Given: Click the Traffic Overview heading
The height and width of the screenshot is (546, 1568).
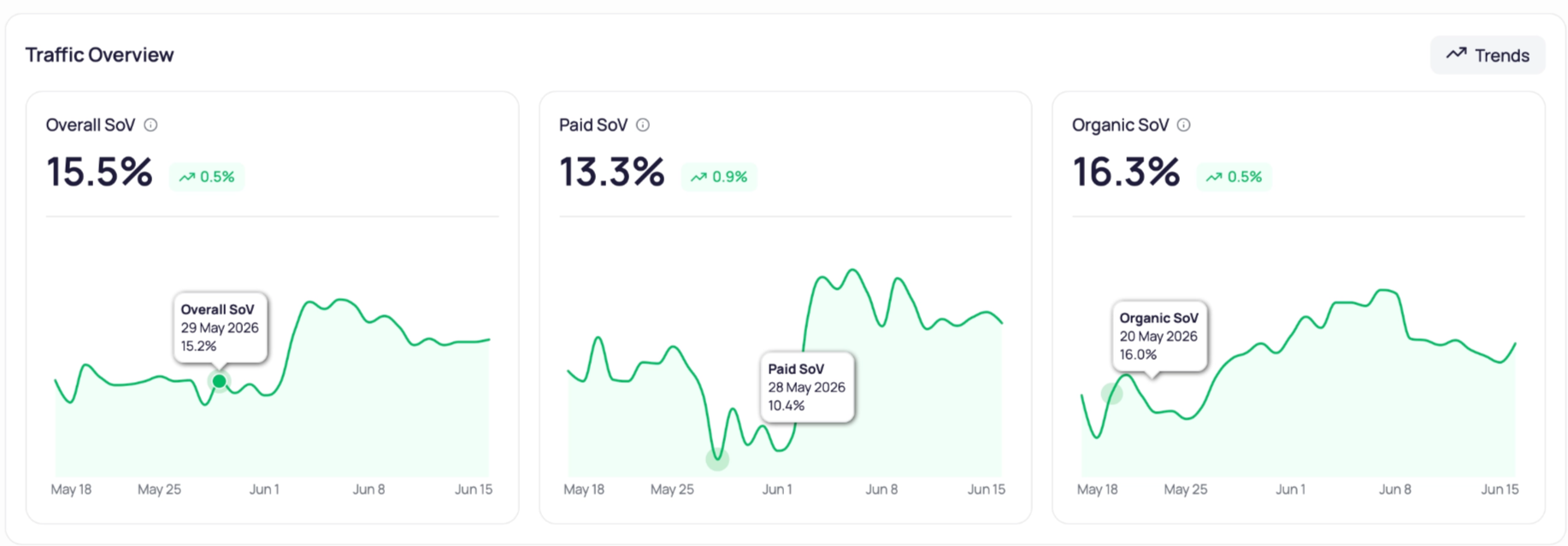Looking at the screenshot, I should (x=99, y=55).
